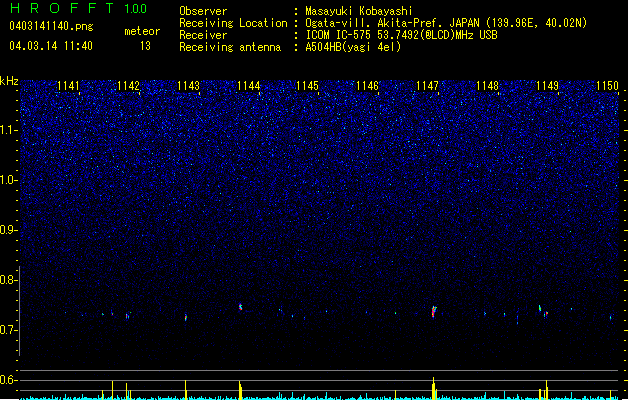
Task: Click the A504HB antenna description
Action: coord(353,47)
